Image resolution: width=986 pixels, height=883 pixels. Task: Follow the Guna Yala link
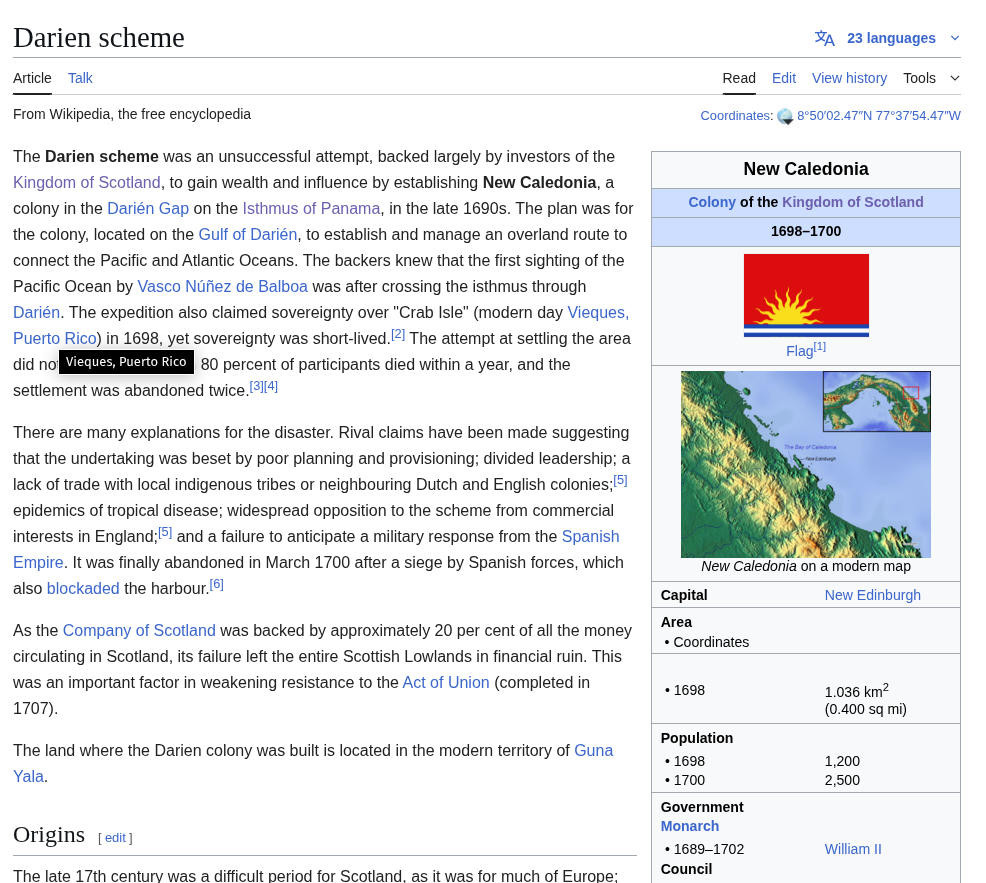[x=594, y=750]
